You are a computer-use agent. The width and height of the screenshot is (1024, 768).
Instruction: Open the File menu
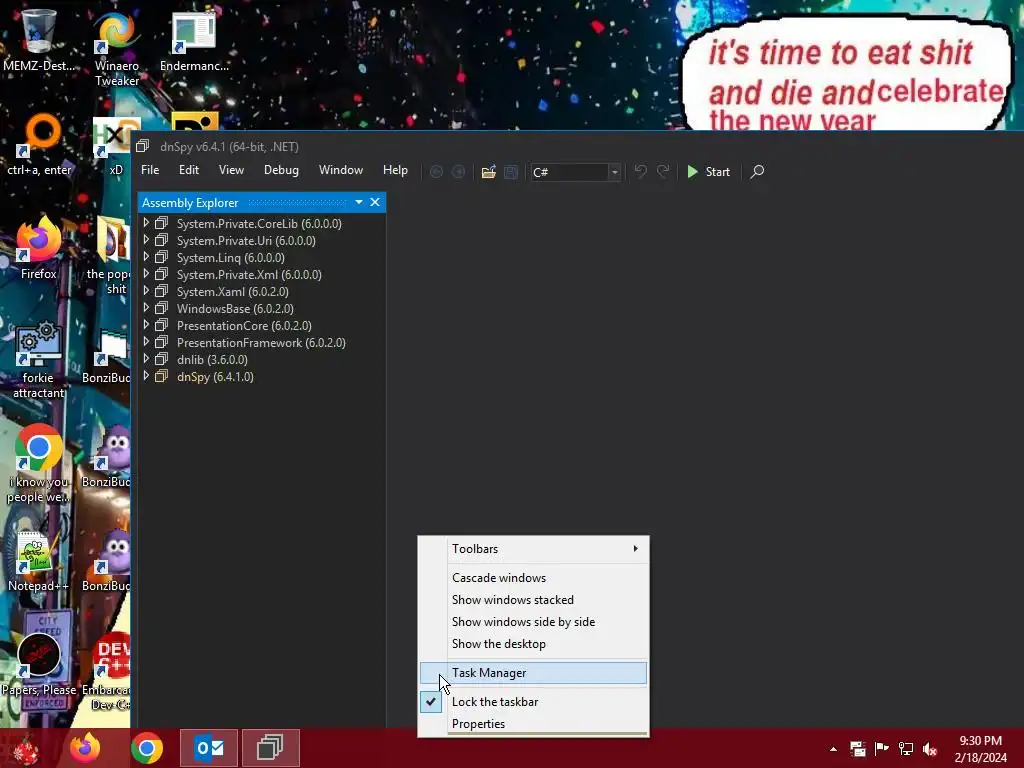pos(150,170)
